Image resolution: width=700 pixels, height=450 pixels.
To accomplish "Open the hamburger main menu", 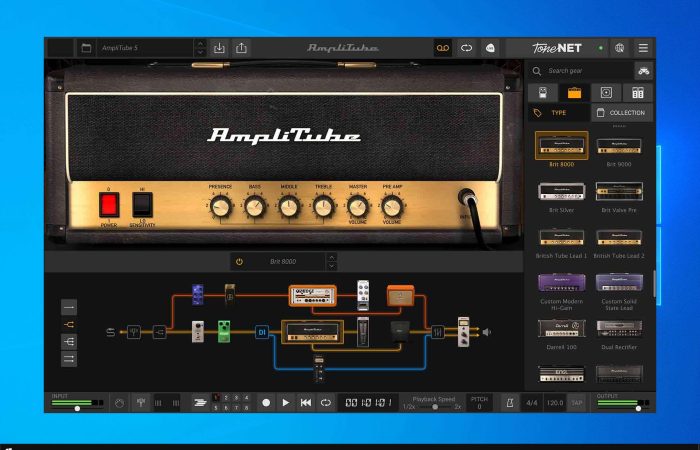I will [x=643, y=48].
